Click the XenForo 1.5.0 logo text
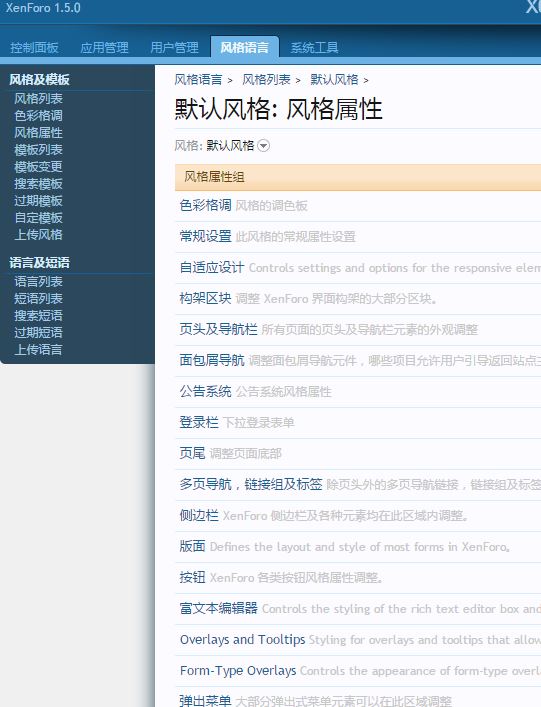Image resolution: width=541 pixels, height=707 pixels. tap(43, 8)
